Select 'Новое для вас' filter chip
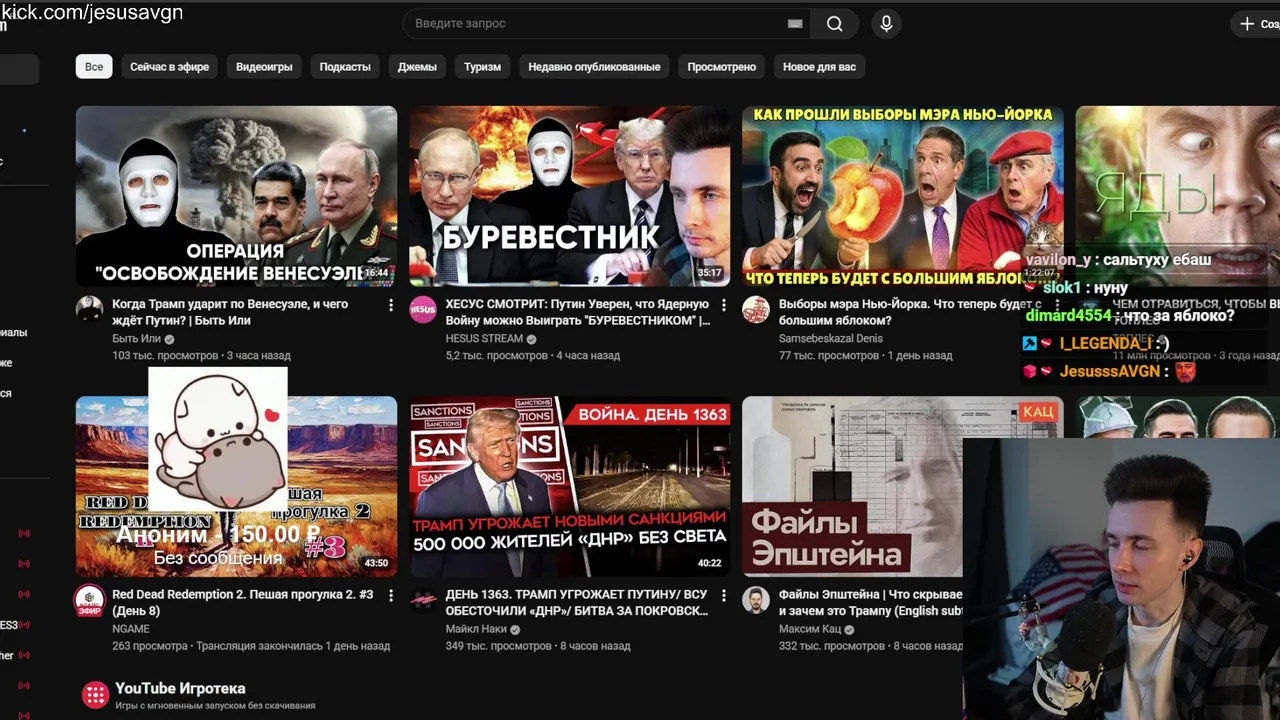Screen dimensions: 1280x720 (x=819, y=67)
